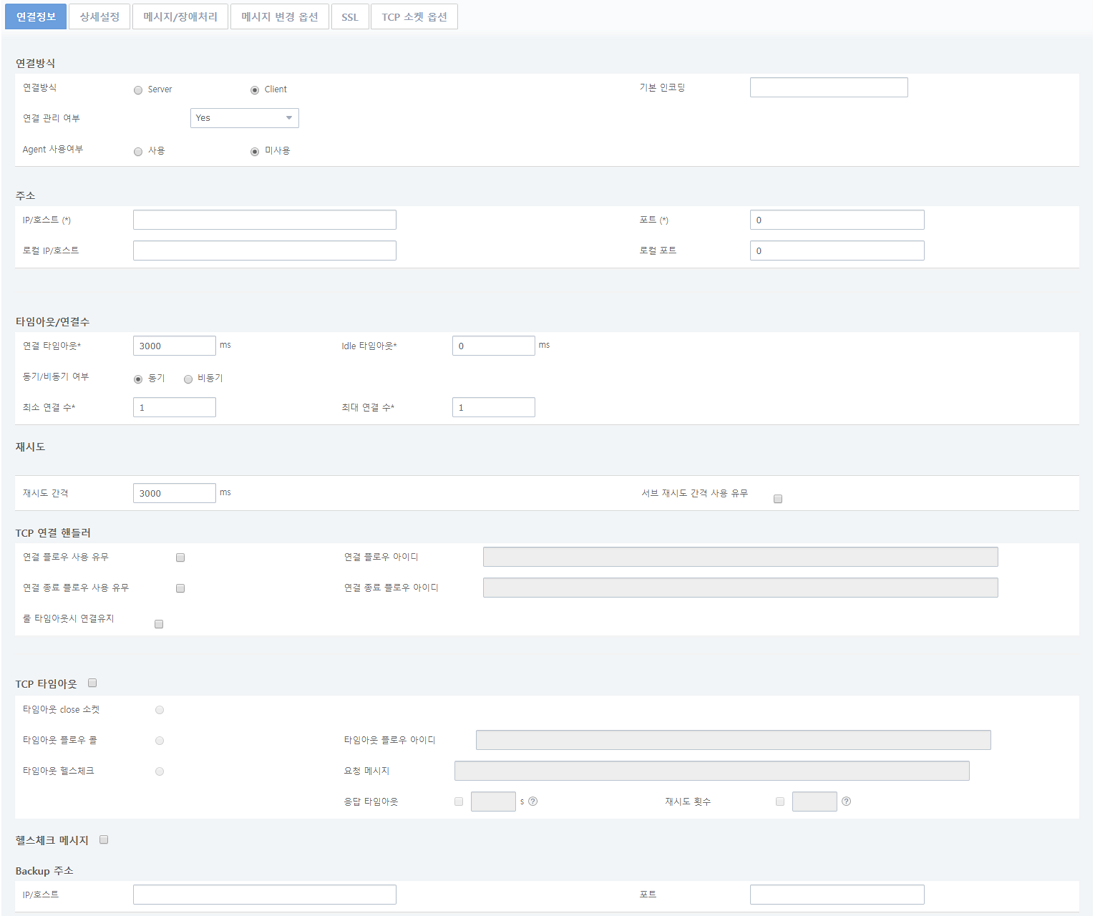Image resolution: width=1100 pixels, height=916 pixels.
Task: Click the IP/호스트 (*) input field
Action: [x=264, y=220]
